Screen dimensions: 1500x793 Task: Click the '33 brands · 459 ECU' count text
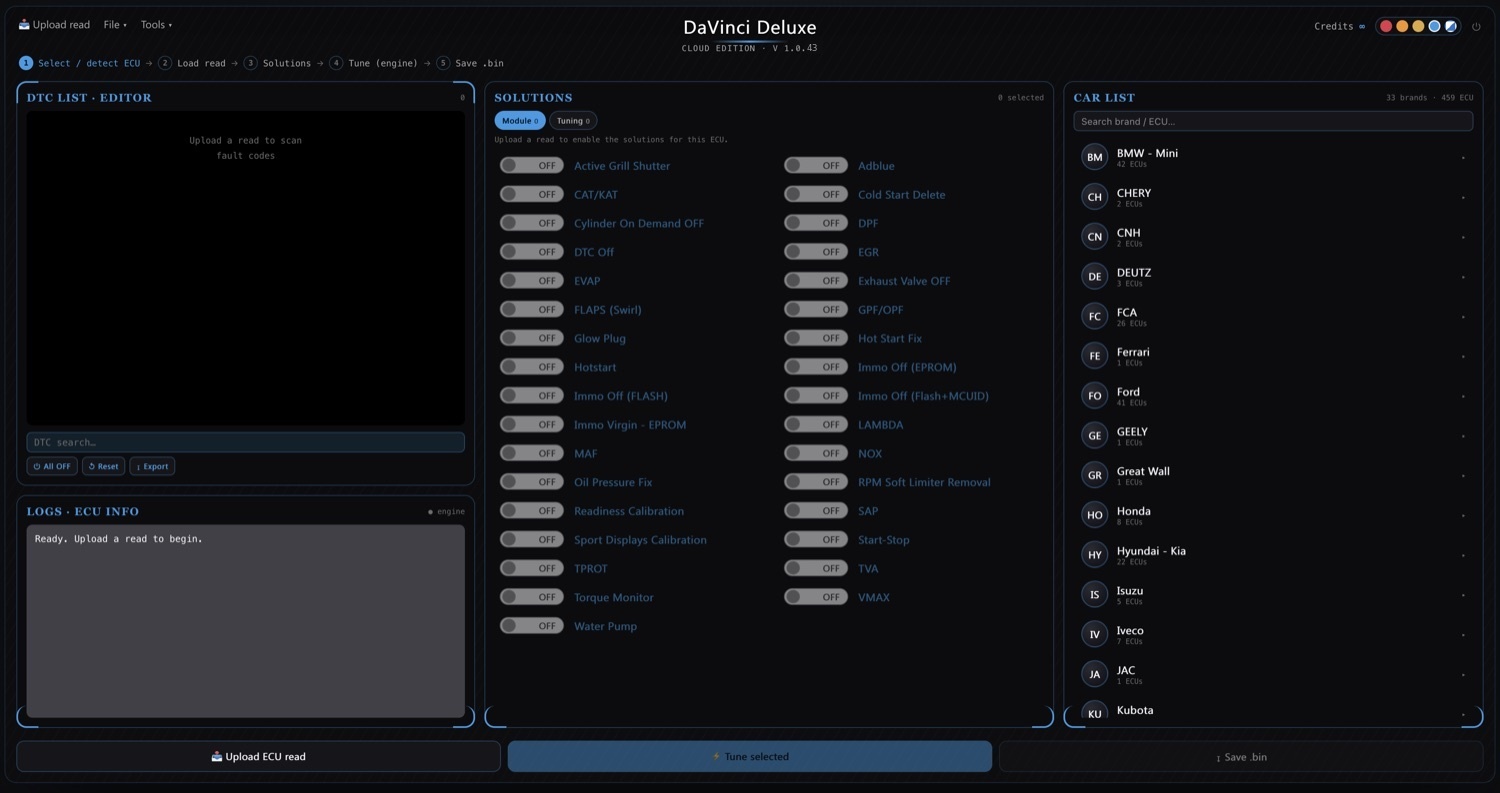point(1430,98)
